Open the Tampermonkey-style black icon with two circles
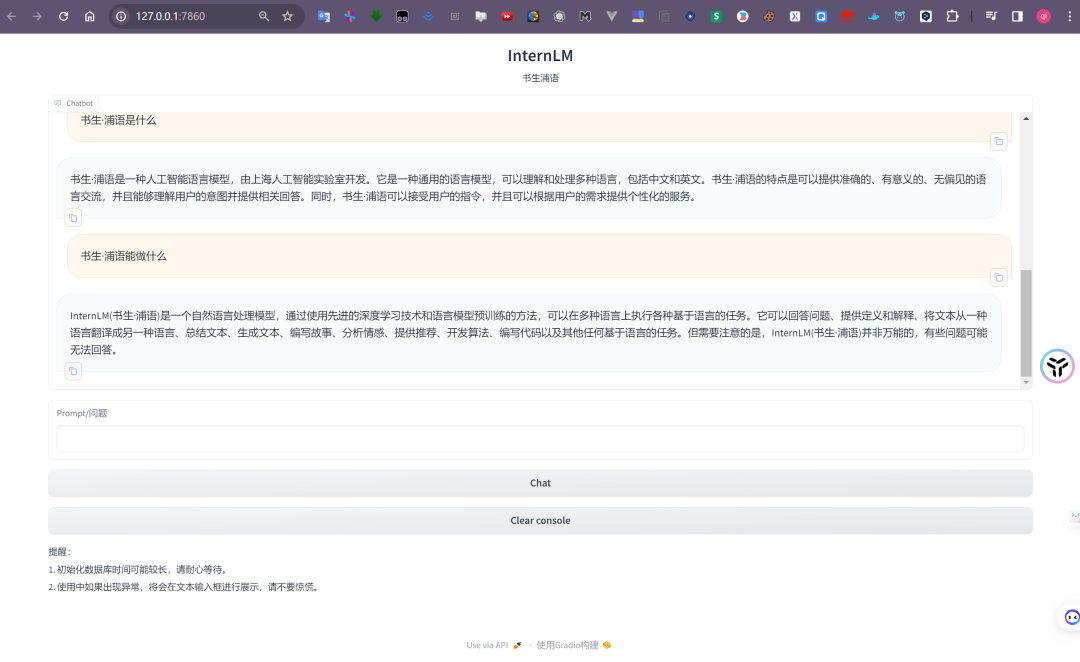The image size is (1080, 662). (x=402, y=16)
